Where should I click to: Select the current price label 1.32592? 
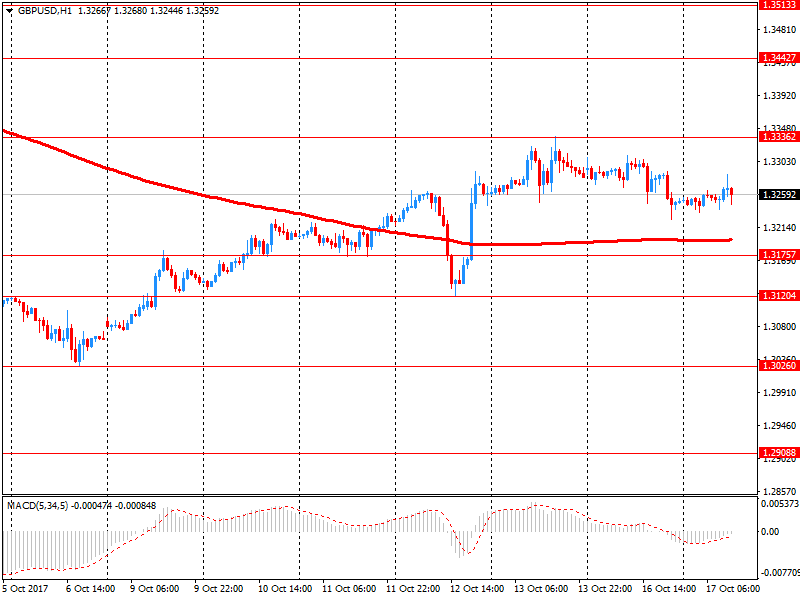coord(779,195)
